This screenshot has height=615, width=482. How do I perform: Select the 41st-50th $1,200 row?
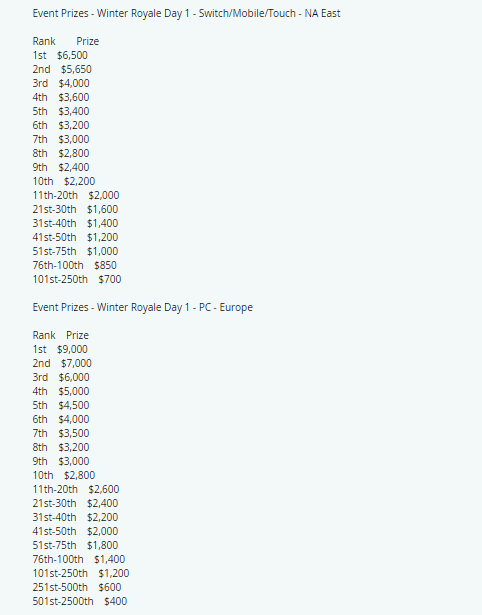pos(75,237)
